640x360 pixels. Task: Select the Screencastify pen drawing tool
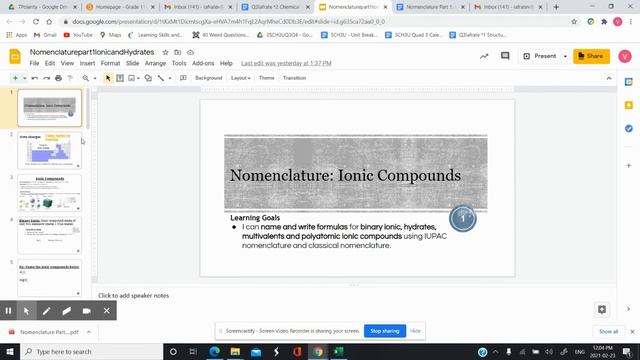[47, 311]
